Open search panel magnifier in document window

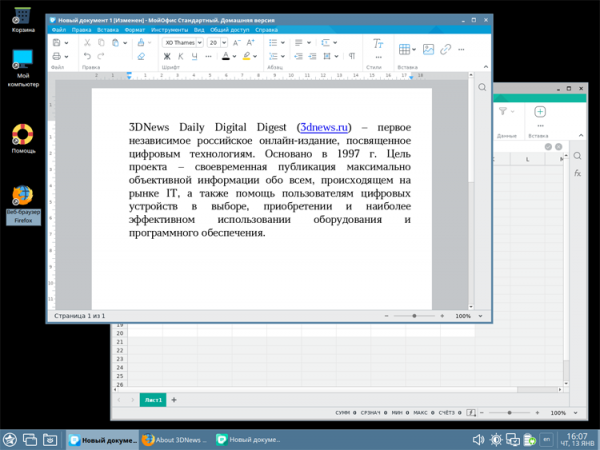coord(482,87)
